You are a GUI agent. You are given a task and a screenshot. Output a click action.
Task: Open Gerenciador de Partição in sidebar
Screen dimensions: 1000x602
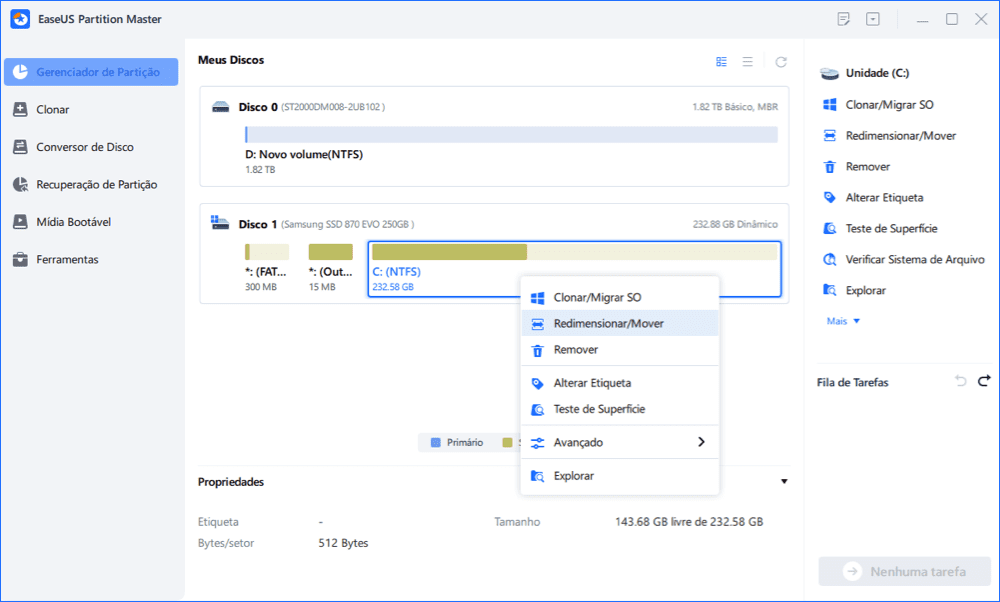(x=91, y=72)
